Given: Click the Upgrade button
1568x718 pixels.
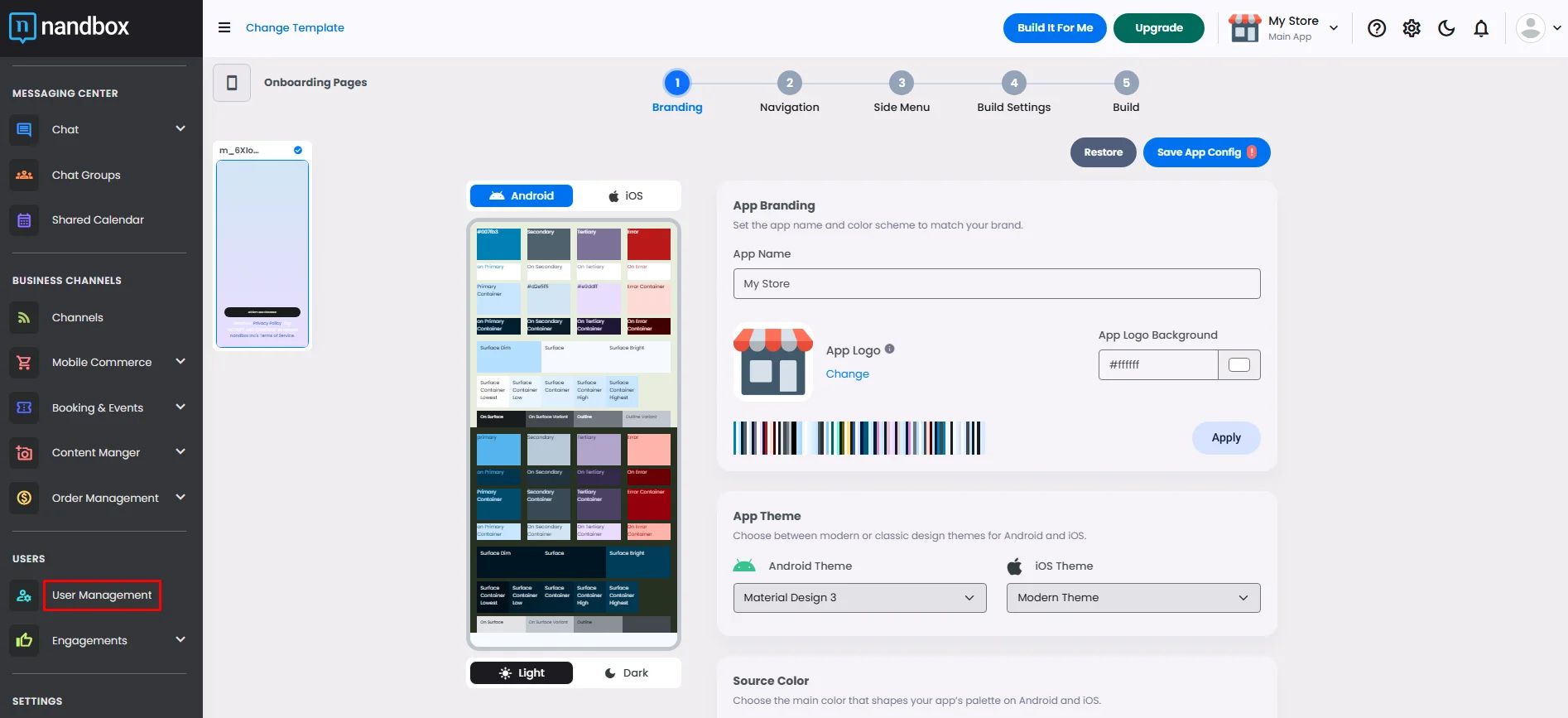Looking at the screenshot, I should [x=1159, y=28].
